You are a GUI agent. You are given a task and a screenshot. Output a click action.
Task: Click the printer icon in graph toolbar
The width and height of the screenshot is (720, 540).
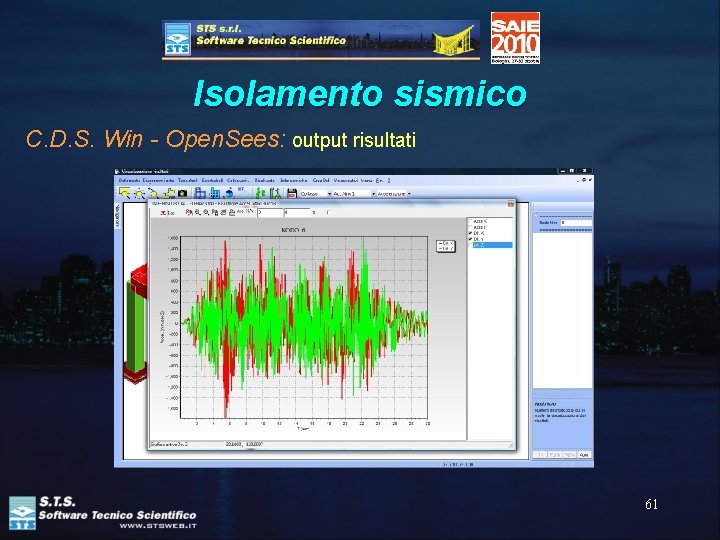point(232,213)
